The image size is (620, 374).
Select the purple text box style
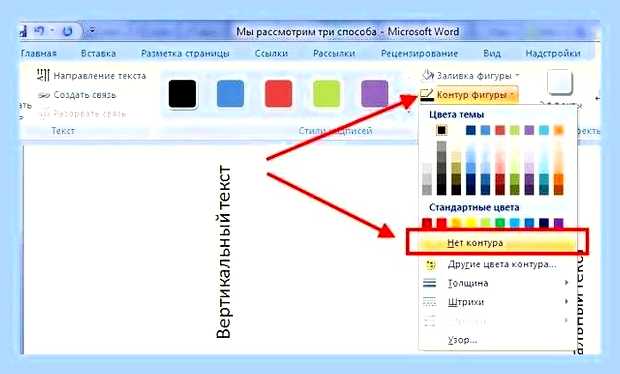pyautogui.click(x=374, y=94)
